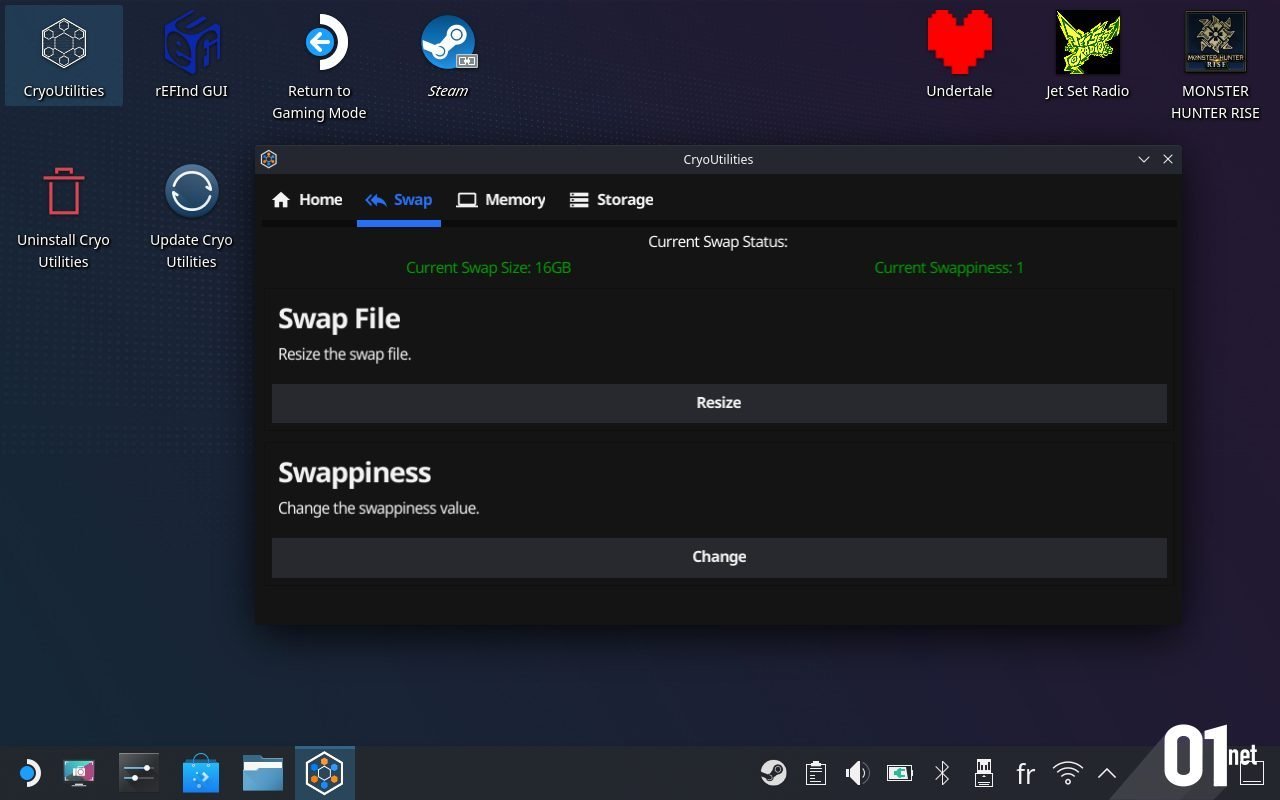Open the Storage tab
Viewport: 1280px width, 800px height.
611,200
